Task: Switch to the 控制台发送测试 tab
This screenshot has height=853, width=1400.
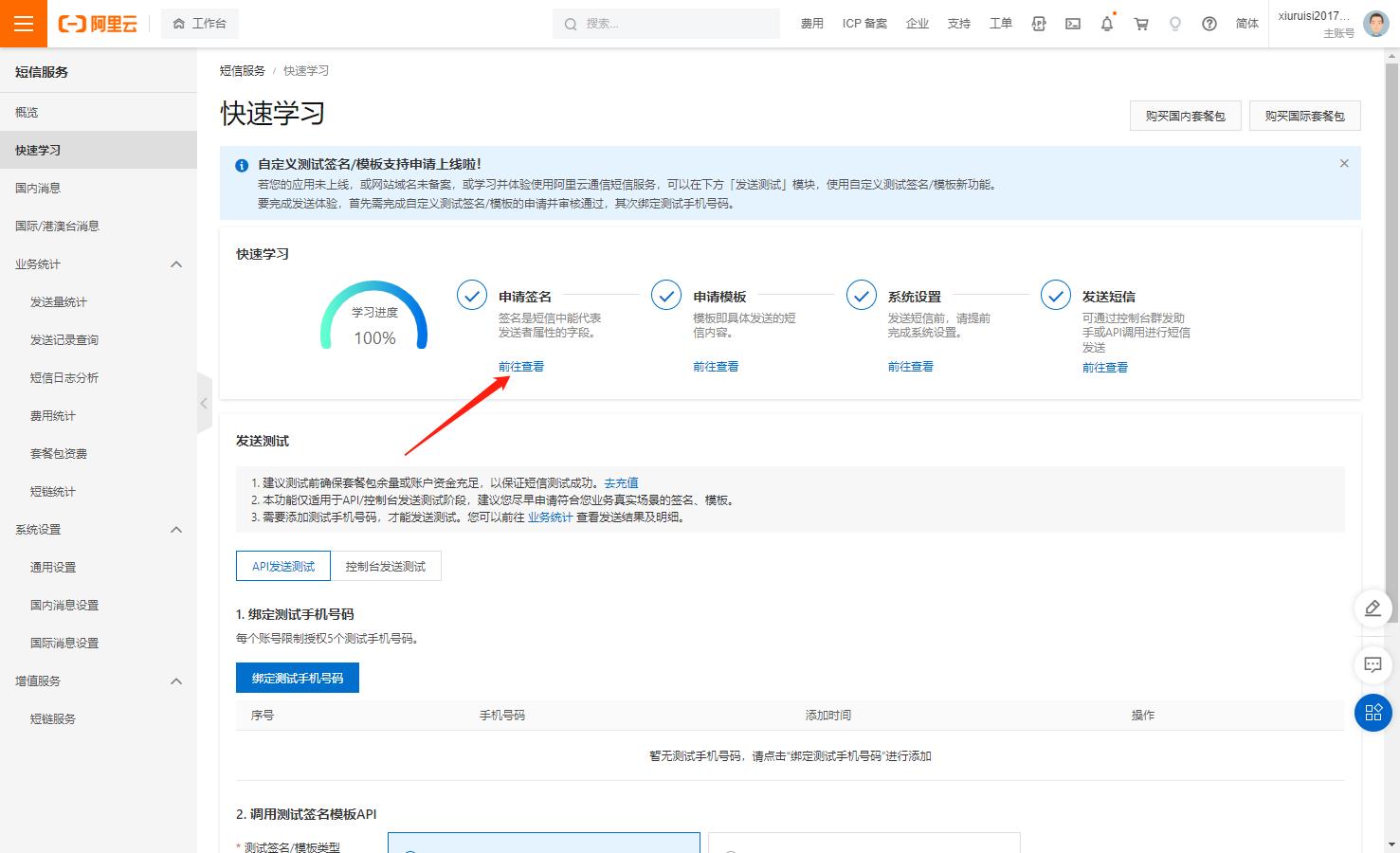Action: click(x=386, y=565)
